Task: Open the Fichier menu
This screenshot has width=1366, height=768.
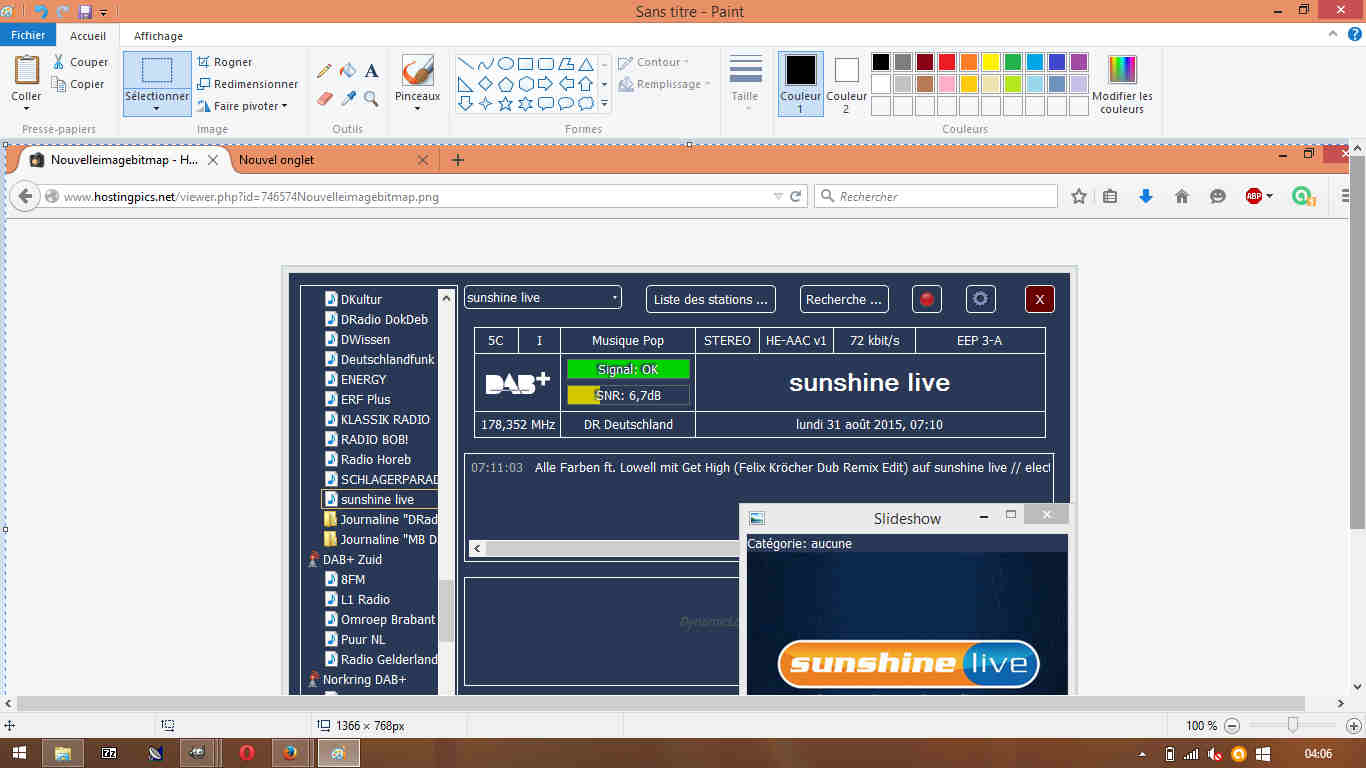Action: point(29,35)
